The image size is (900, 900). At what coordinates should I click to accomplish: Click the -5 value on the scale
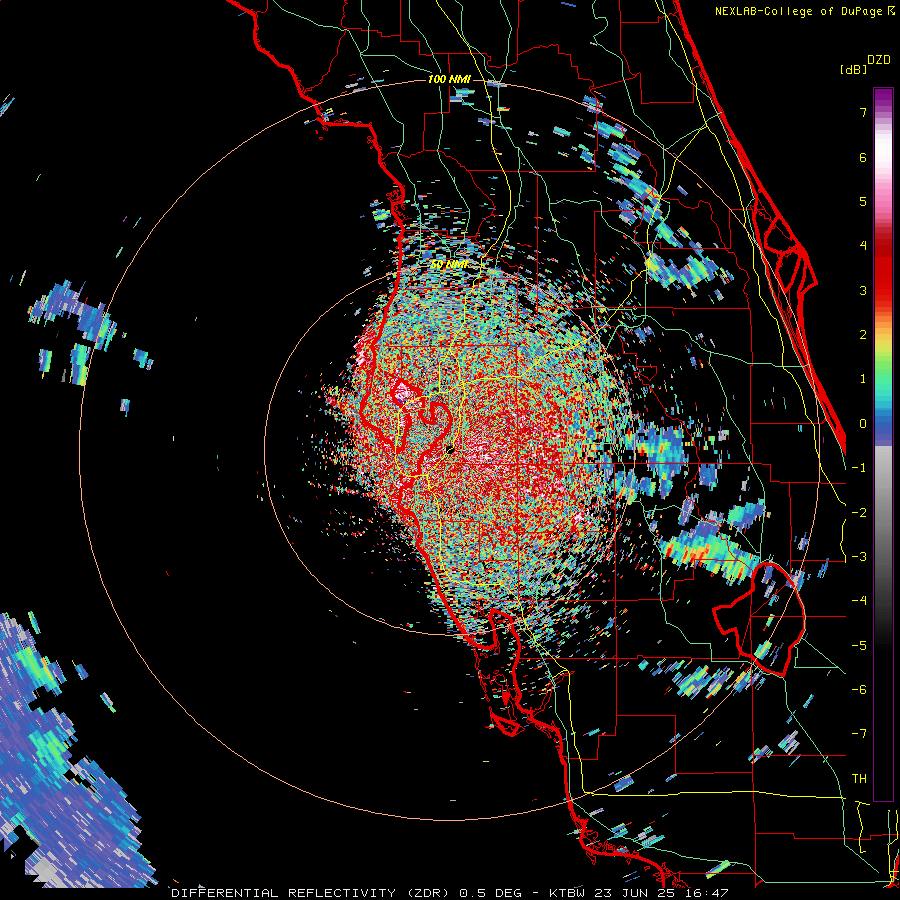[x=859, y=646]
